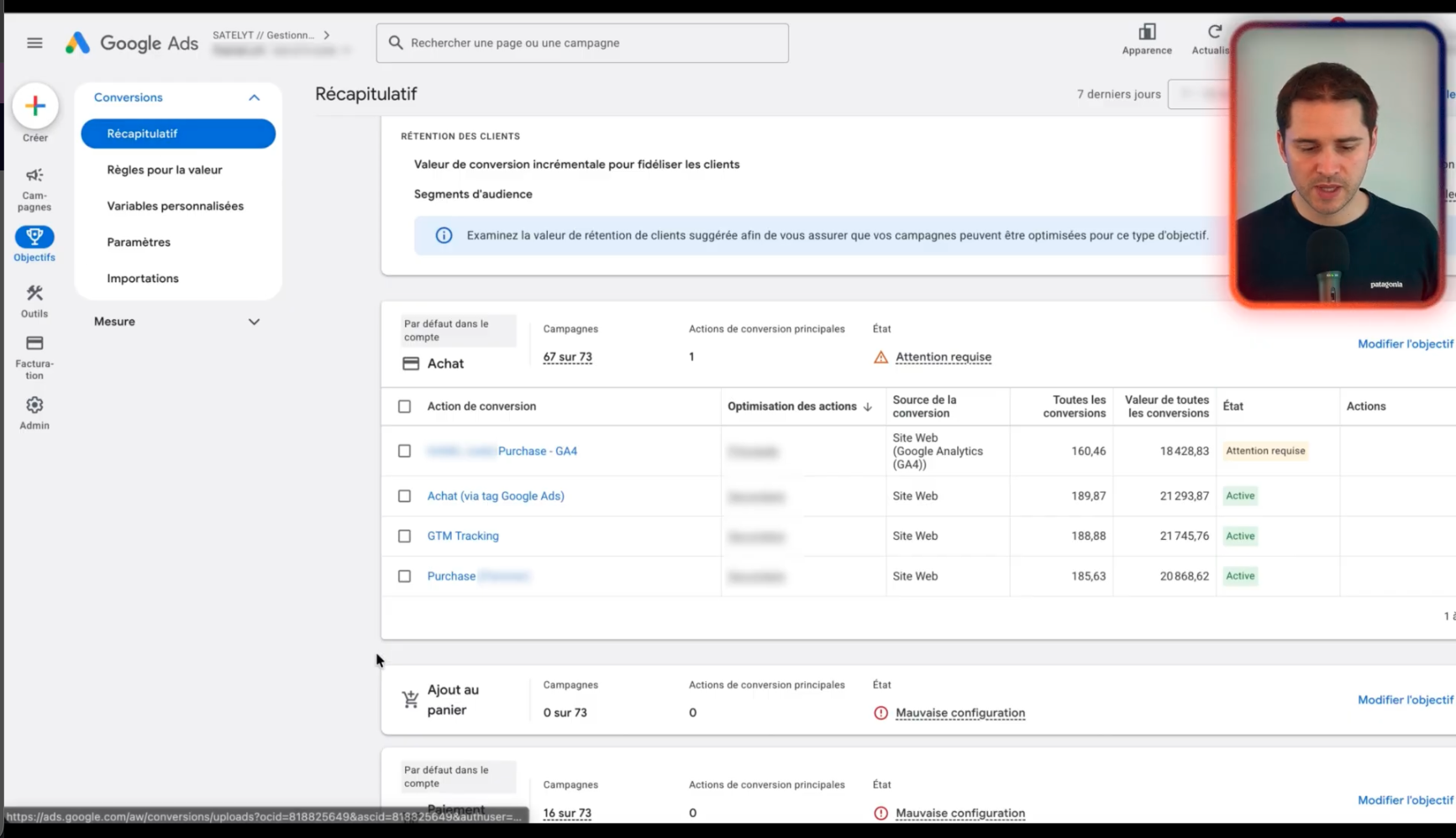The height and width of the screenshot is (838, 1456).
Task: Click 16 sur 73 campaigns link
Action: coord(567,813)
